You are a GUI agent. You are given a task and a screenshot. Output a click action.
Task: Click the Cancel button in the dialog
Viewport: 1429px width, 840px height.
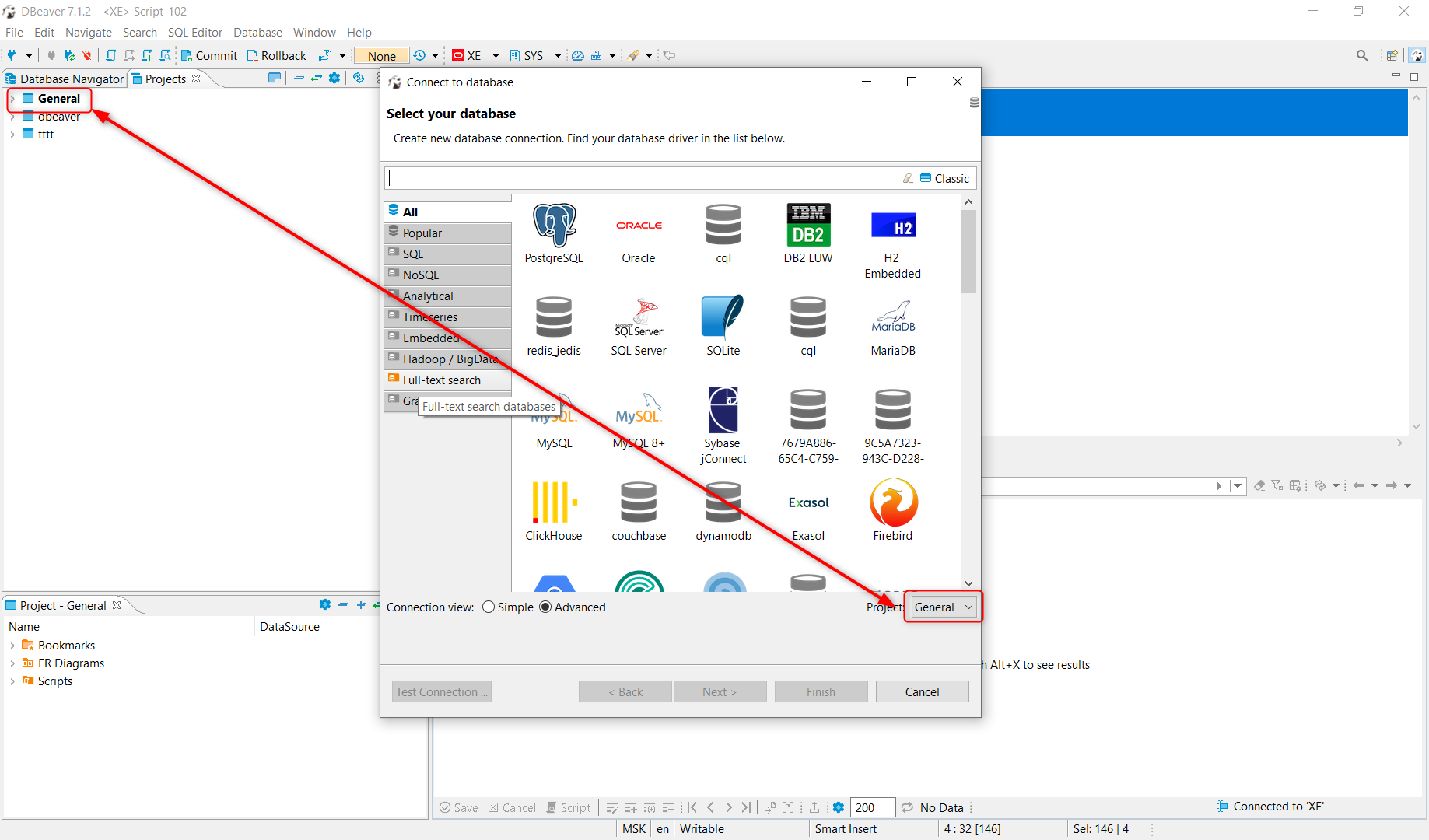point(922,691)
